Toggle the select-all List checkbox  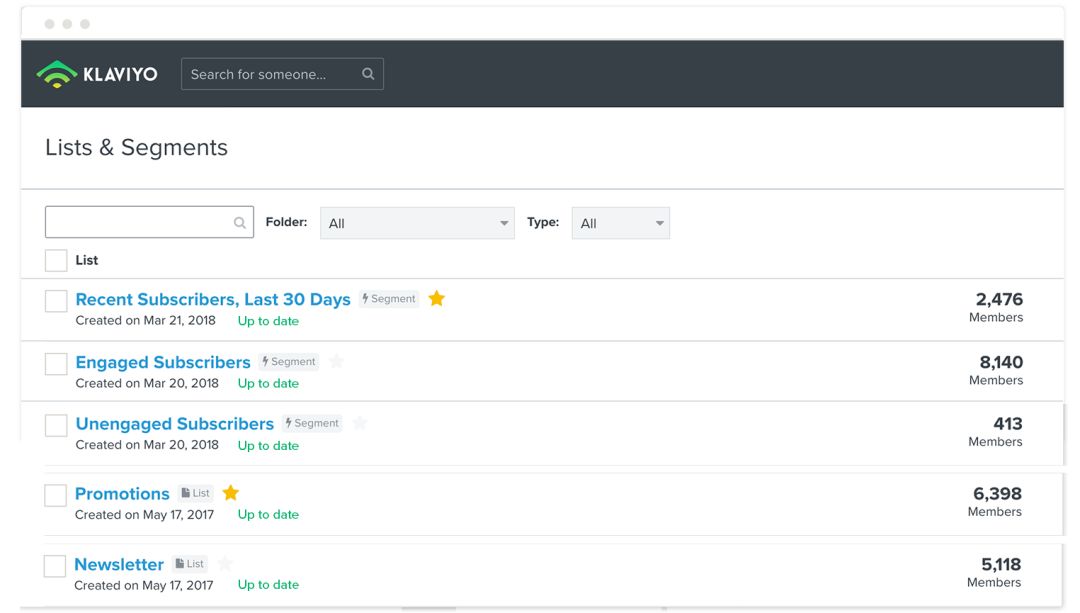coord(56,260)
